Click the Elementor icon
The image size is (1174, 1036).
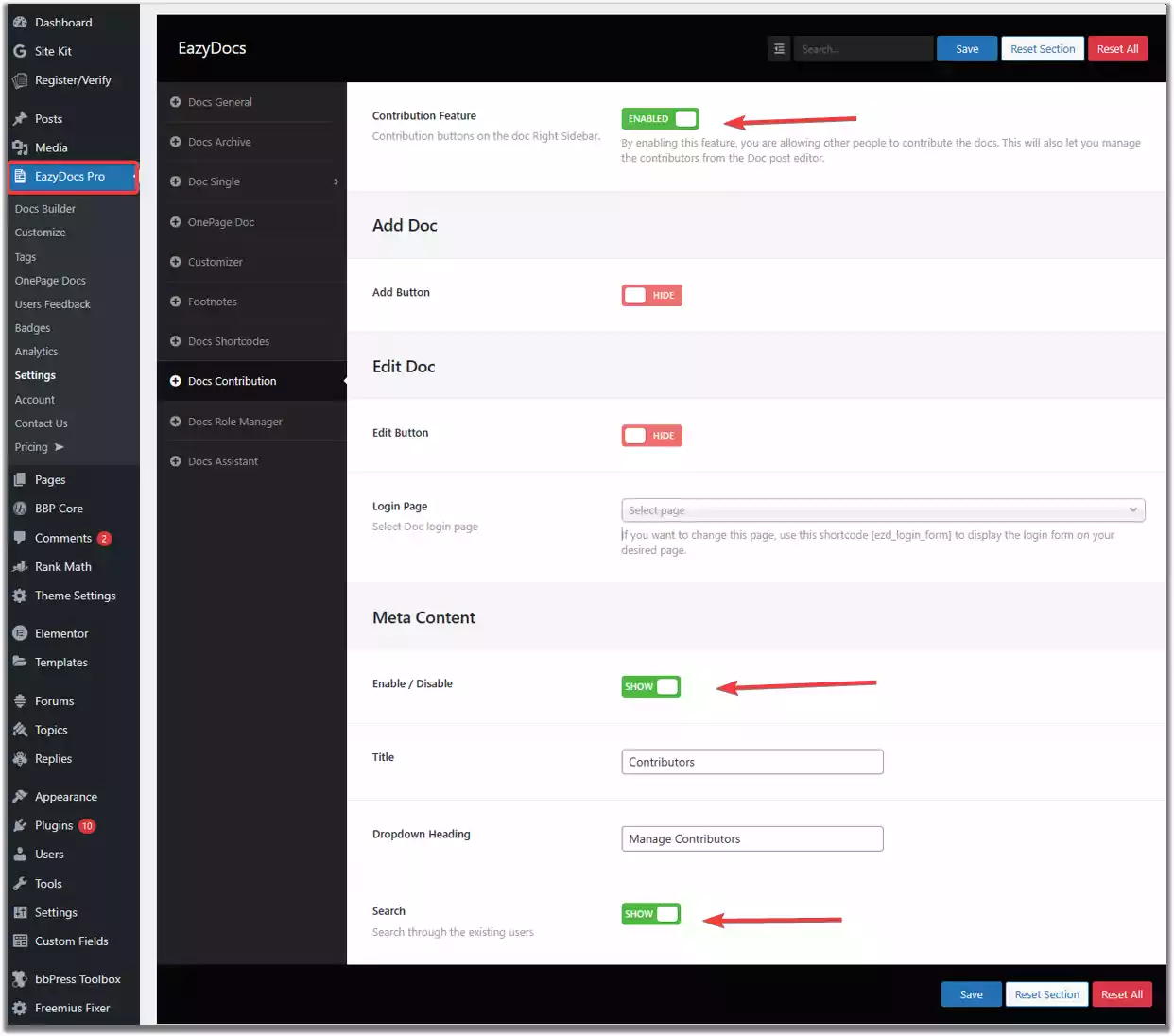pyautogui.click(x=20, y=633)
